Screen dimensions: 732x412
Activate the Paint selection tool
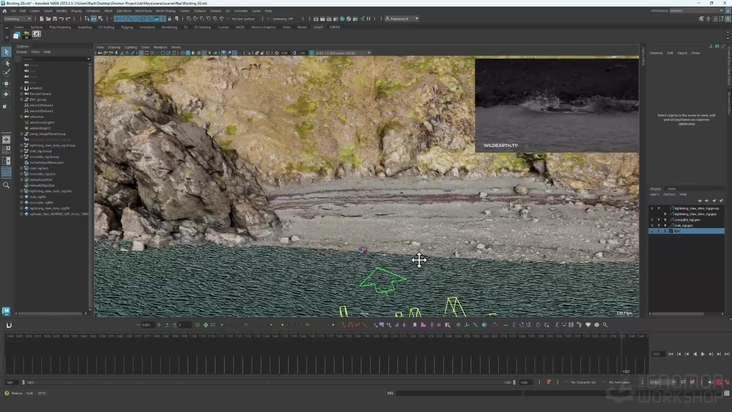click(6, 73)
